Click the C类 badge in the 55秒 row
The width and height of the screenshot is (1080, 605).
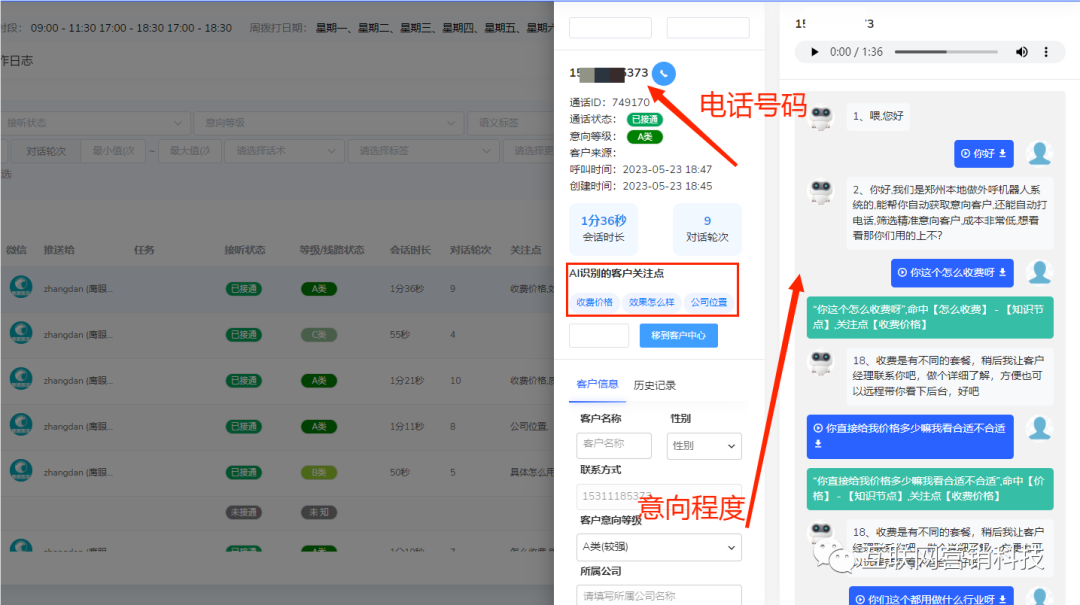319,334
